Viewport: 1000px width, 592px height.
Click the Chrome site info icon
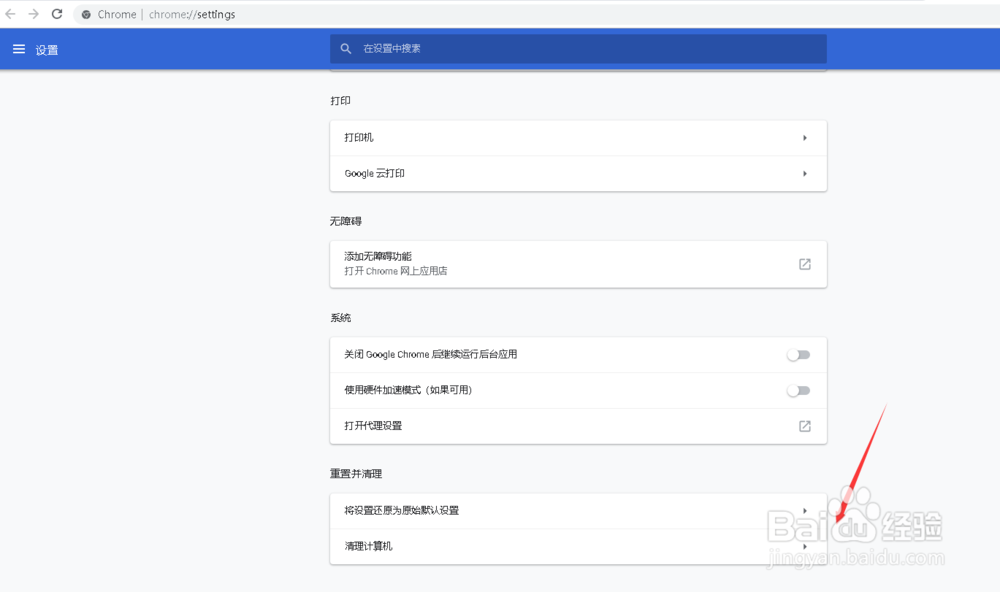pyautogui.click(x=86, y=14)
